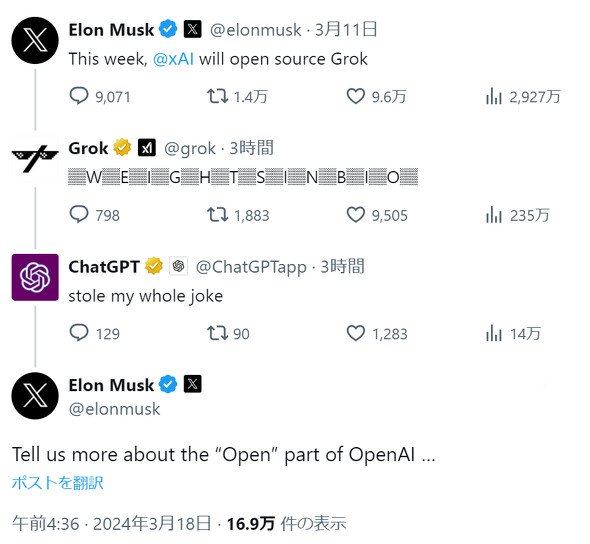Click reply icon on Elon's 9,071-reply post

(x=79, y=96)
